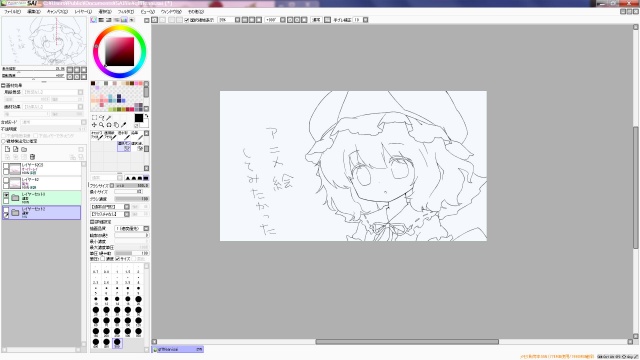Click the redo button in top toolbar
The image size is (640, 360).
(x=162, y=20)
